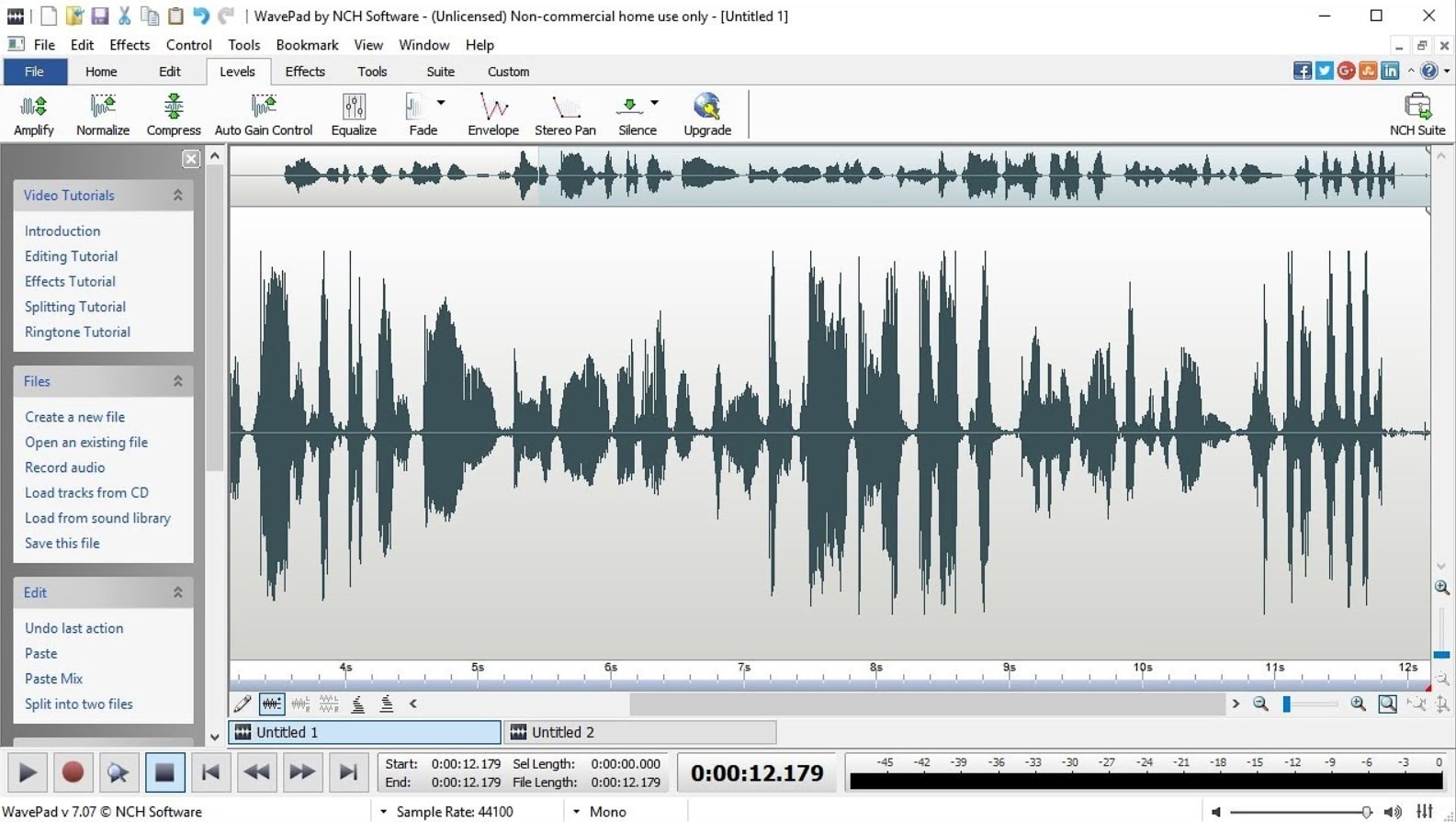The width and height of the screenshot is (1456, 822).
Task: Open the Compress effect
Action: (x=174, y=115)
